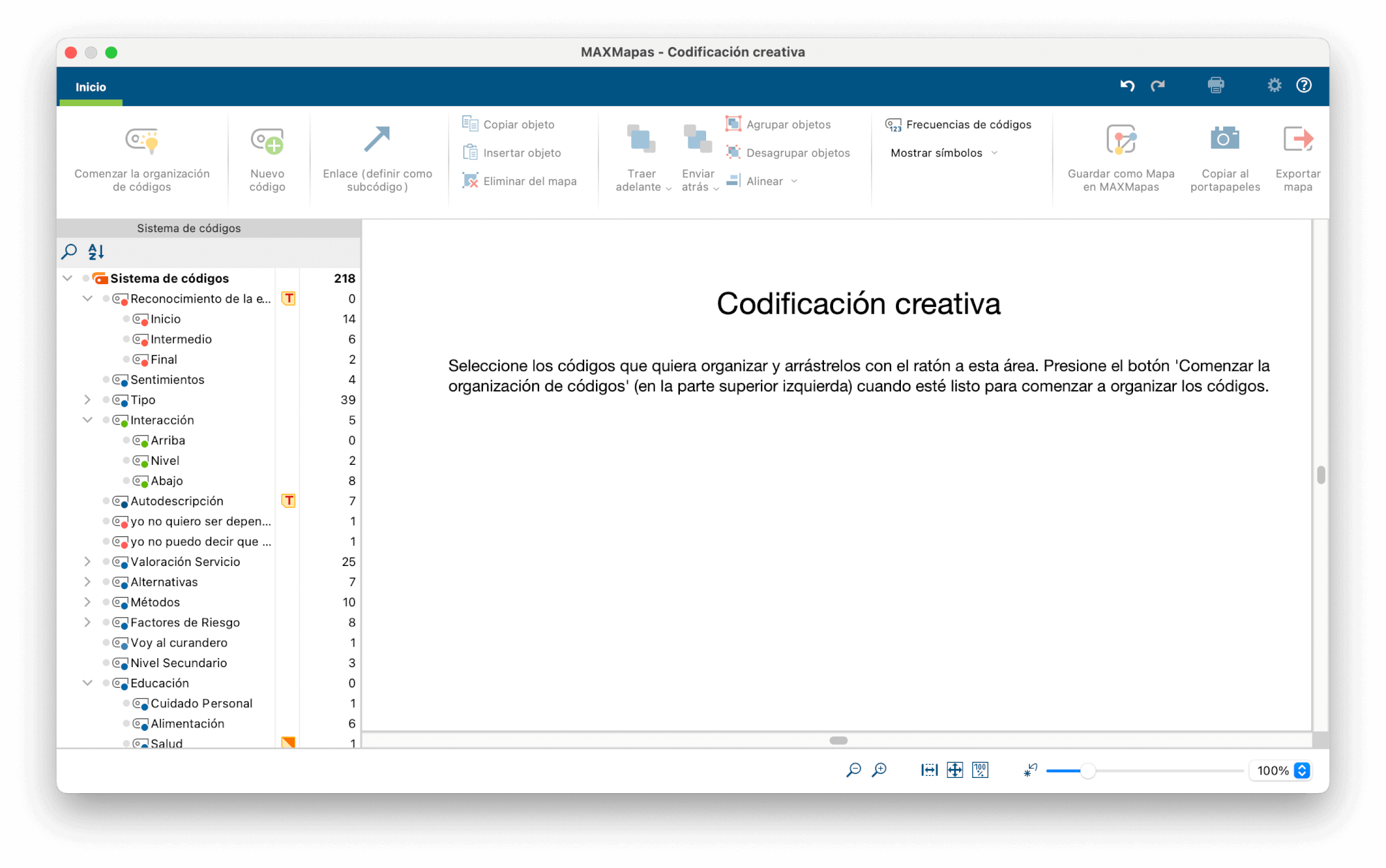
Task: Open the Mostrar símbolos dropdown
Action: pyautogui.click(x=944, y=152)
